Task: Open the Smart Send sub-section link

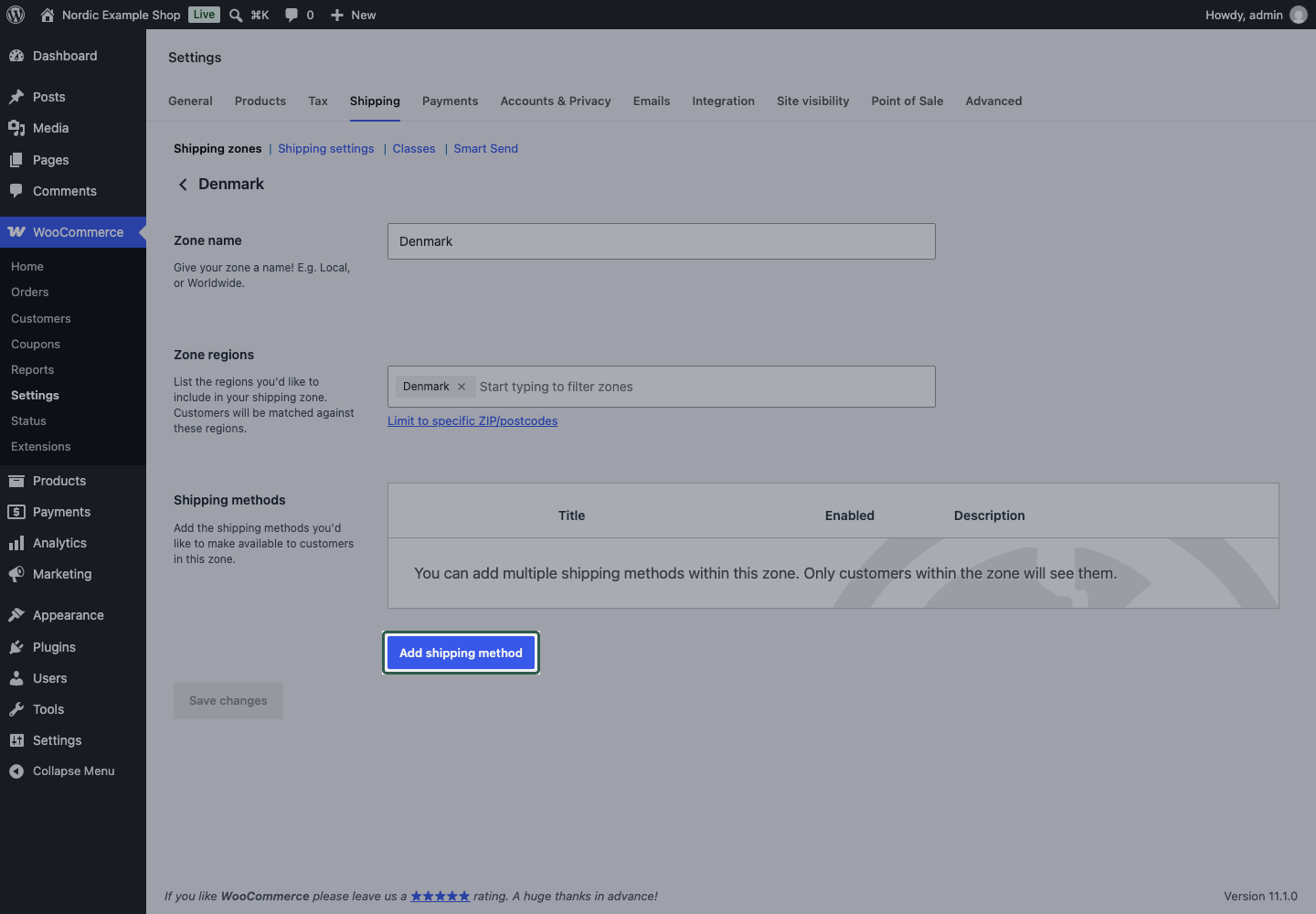Action: point(486,149)
